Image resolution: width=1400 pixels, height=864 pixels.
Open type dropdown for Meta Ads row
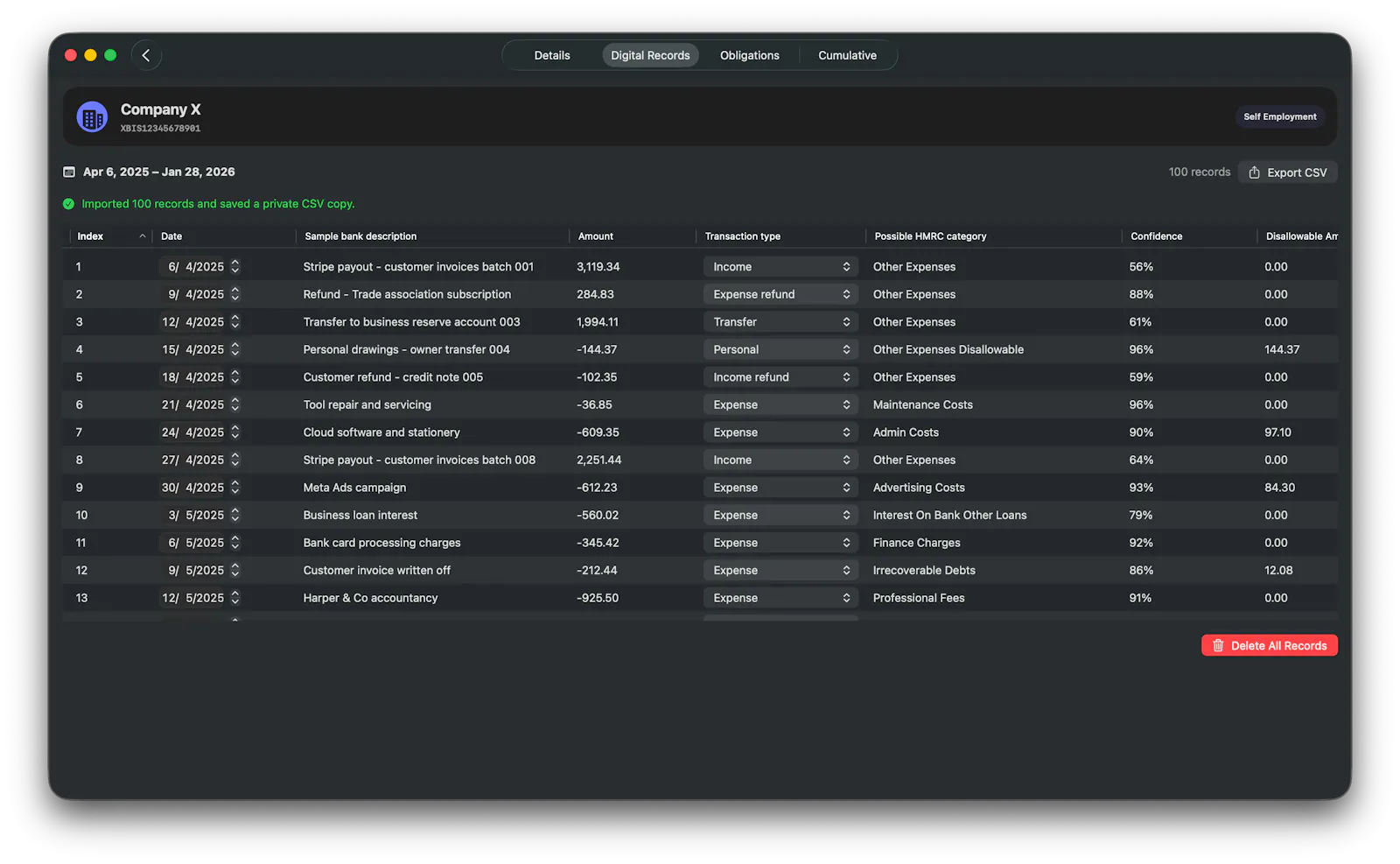(x=780, y=488)
